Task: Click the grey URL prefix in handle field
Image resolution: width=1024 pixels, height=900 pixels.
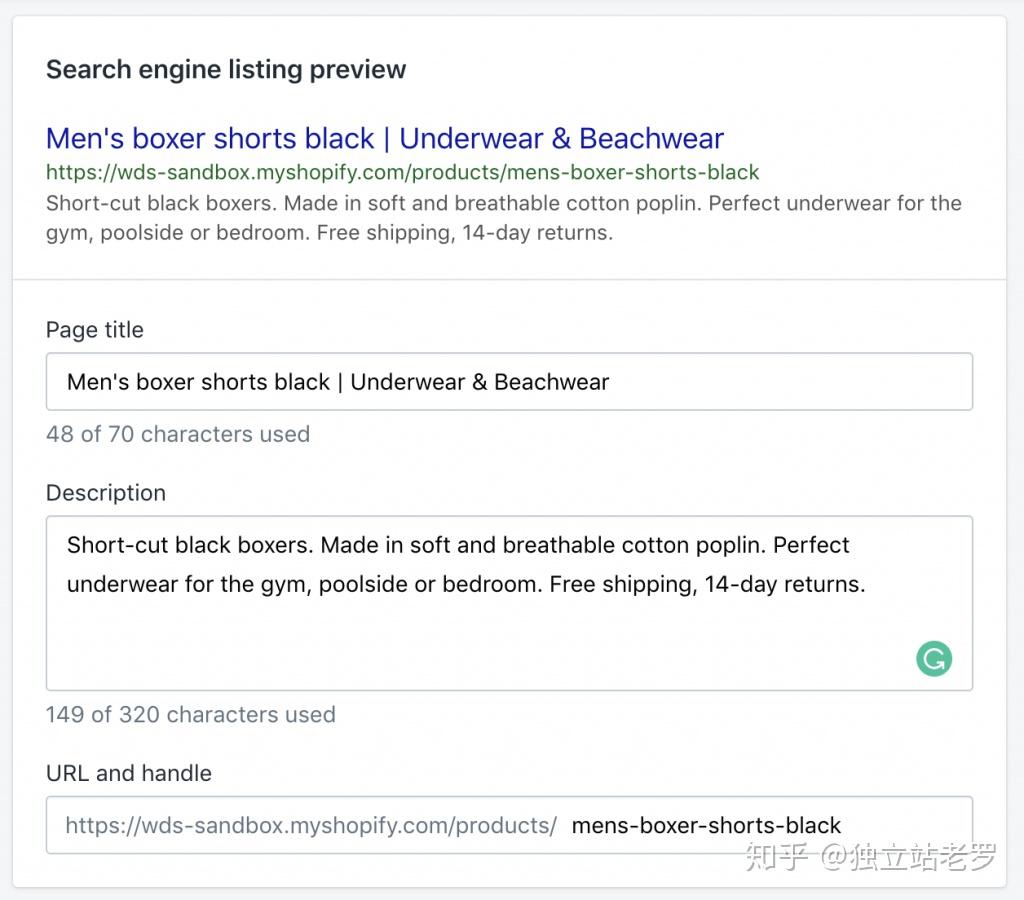Action: [x=311, y=826]
